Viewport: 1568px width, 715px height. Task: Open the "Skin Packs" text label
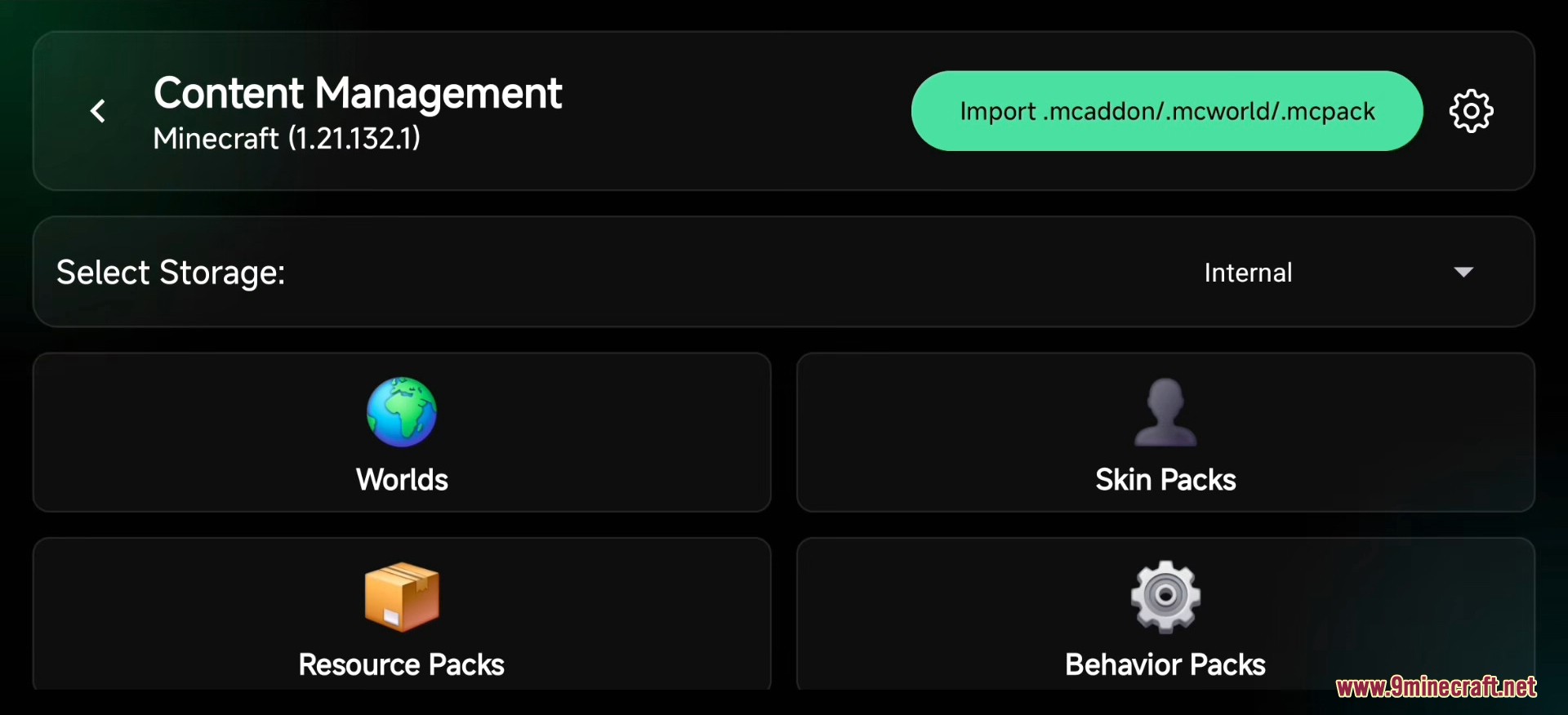pos(1165,480)
